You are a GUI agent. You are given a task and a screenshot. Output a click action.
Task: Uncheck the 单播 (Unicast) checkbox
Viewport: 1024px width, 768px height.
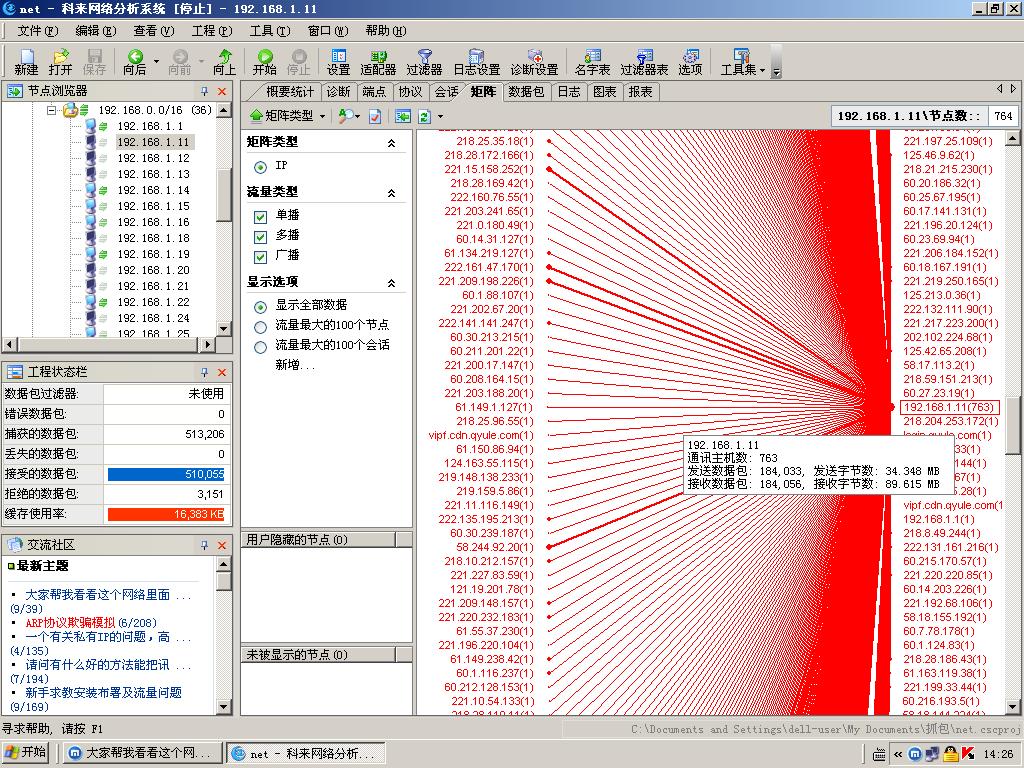[x=261, y=216]
